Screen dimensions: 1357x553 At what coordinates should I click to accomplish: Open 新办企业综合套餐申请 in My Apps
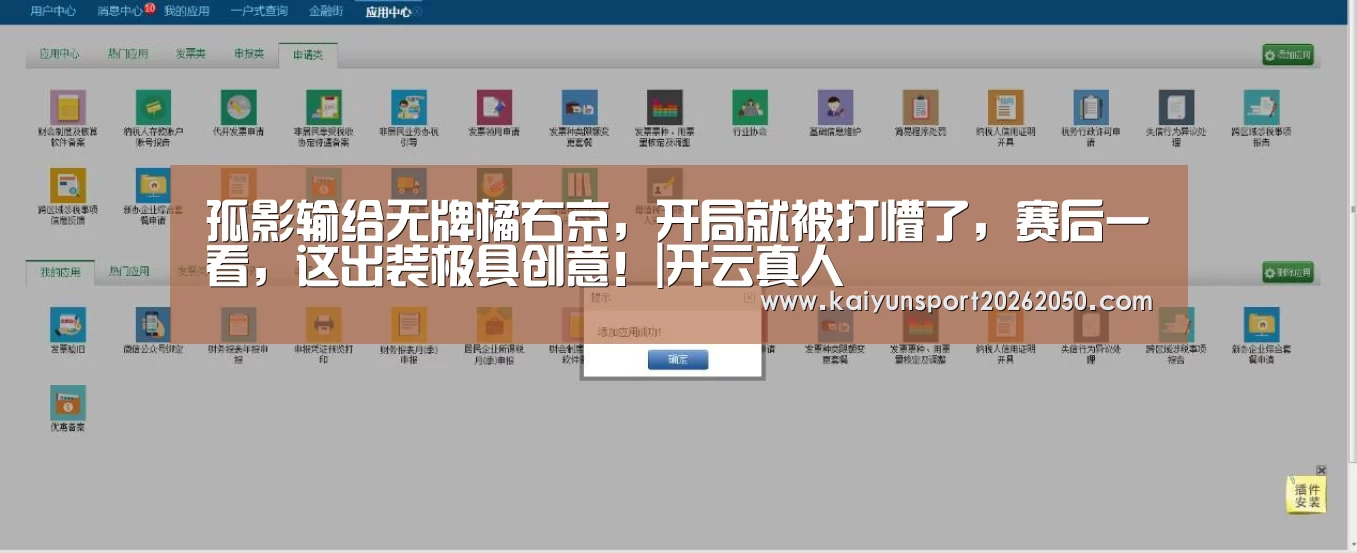[x=1262, y=324]
